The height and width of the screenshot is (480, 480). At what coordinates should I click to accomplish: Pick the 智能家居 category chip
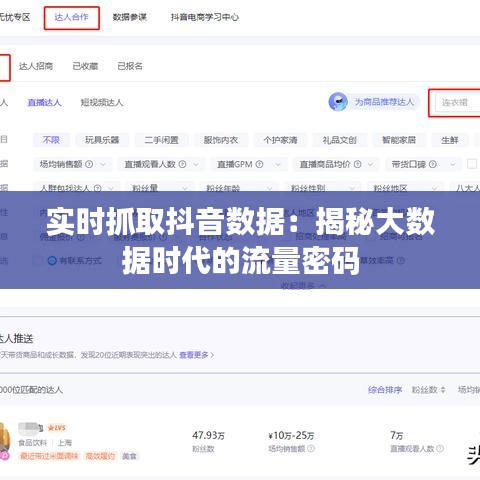[x=399, y=140]
